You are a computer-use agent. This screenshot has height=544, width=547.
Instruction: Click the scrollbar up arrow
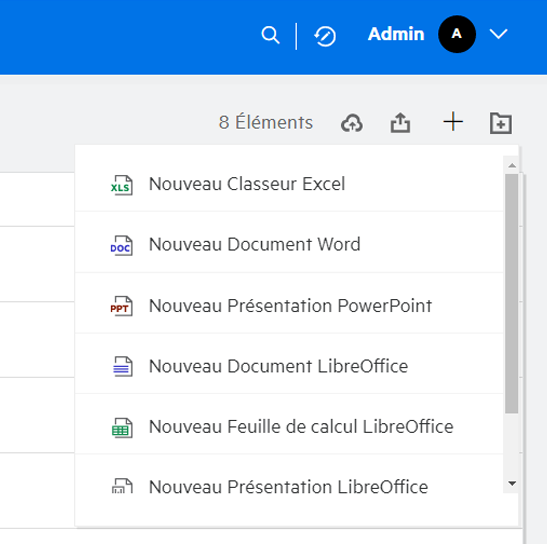[x=512, y=165]
